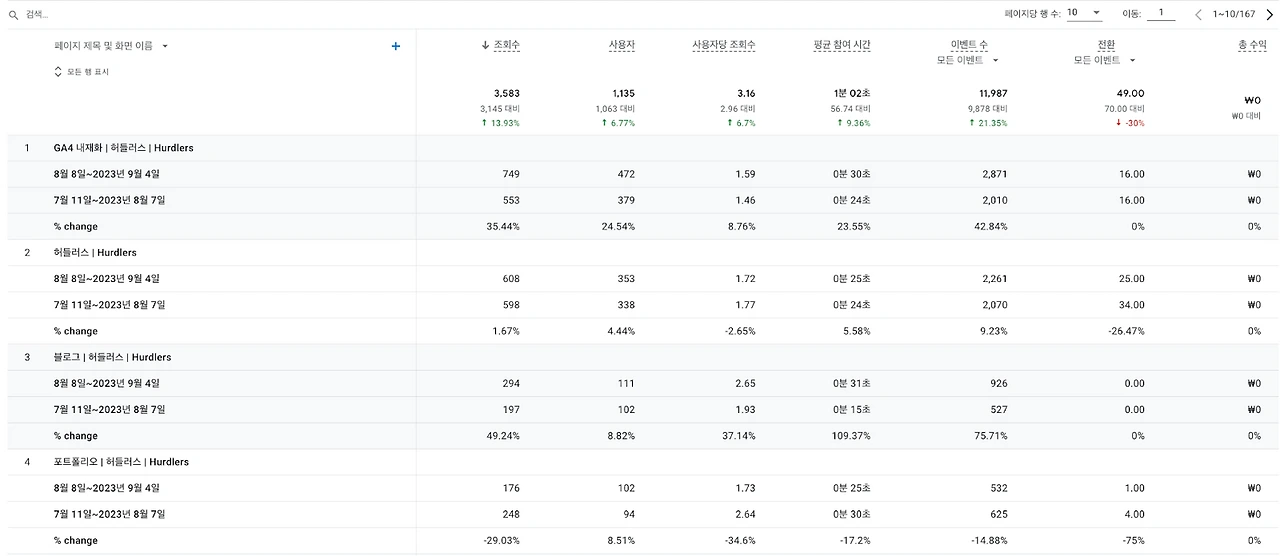Click total conversions value 49.00

(x=1131, y=94)
